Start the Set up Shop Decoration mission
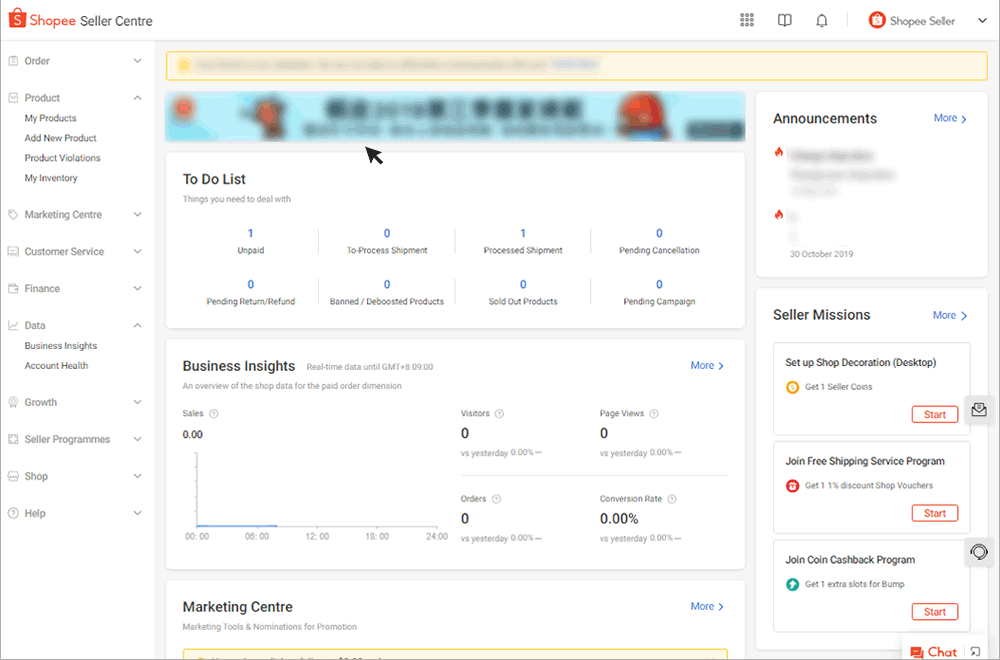Screen dimensions: 1000x660 click(x=935, y=414)
